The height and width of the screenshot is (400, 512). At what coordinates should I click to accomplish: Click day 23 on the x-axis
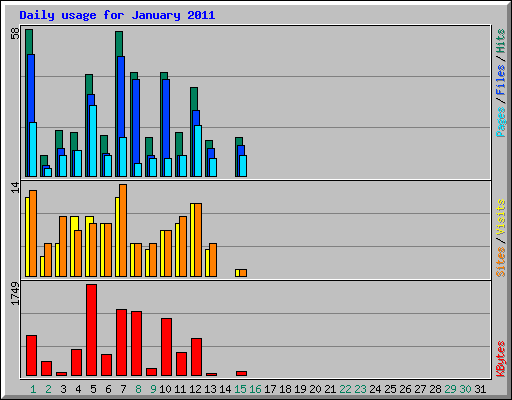360,389
